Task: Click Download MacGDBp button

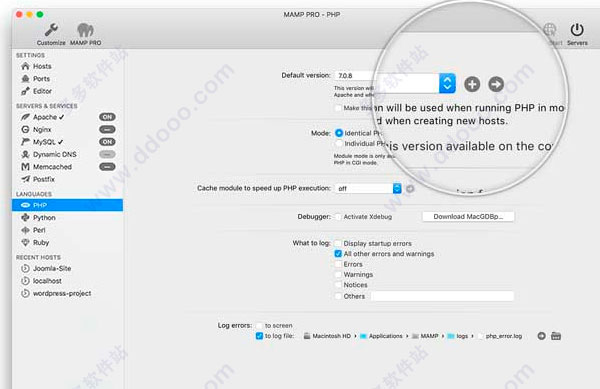Action: pos(468,216)
